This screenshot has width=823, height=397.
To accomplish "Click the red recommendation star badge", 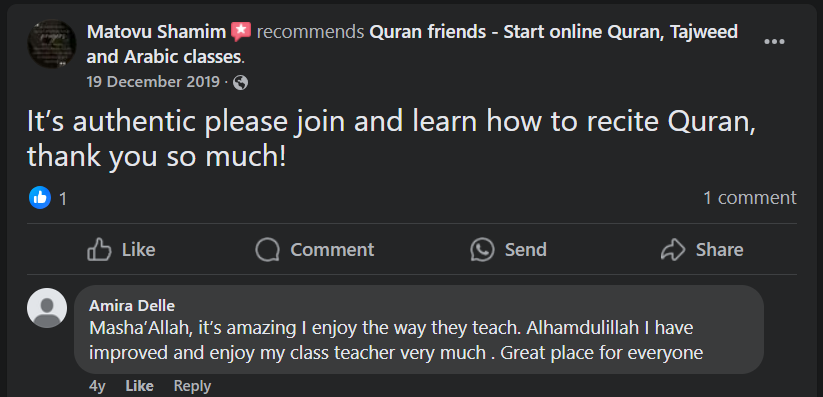I will 241,32.
